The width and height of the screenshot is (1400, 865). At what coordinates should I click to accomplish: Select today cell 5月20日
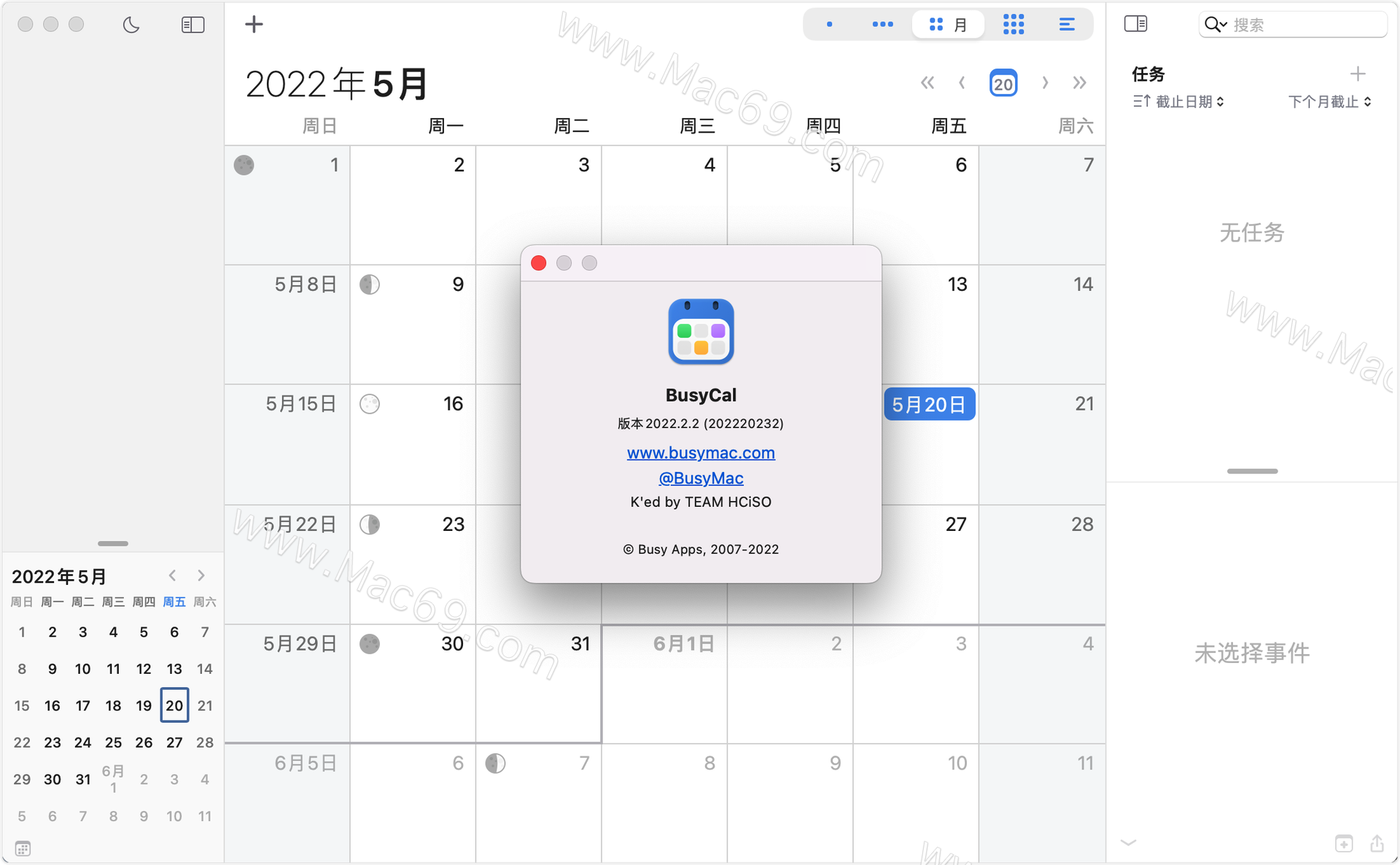click(930, 404)
